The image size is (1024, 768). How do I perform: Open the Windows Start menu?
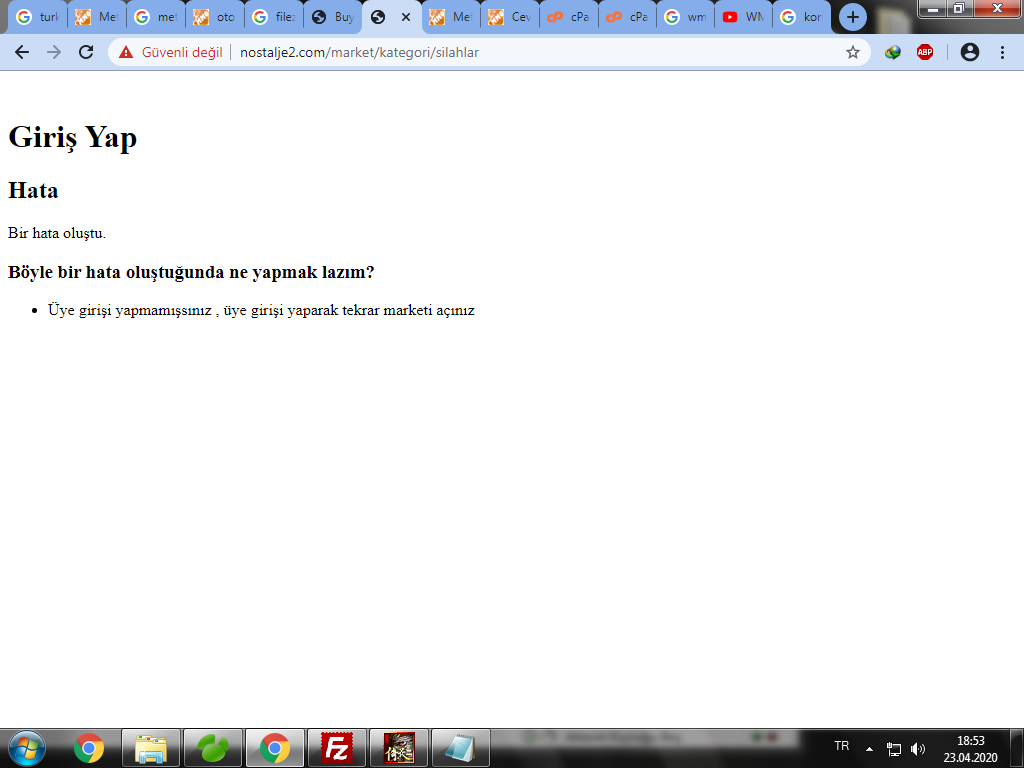click(x=27, y=748)
